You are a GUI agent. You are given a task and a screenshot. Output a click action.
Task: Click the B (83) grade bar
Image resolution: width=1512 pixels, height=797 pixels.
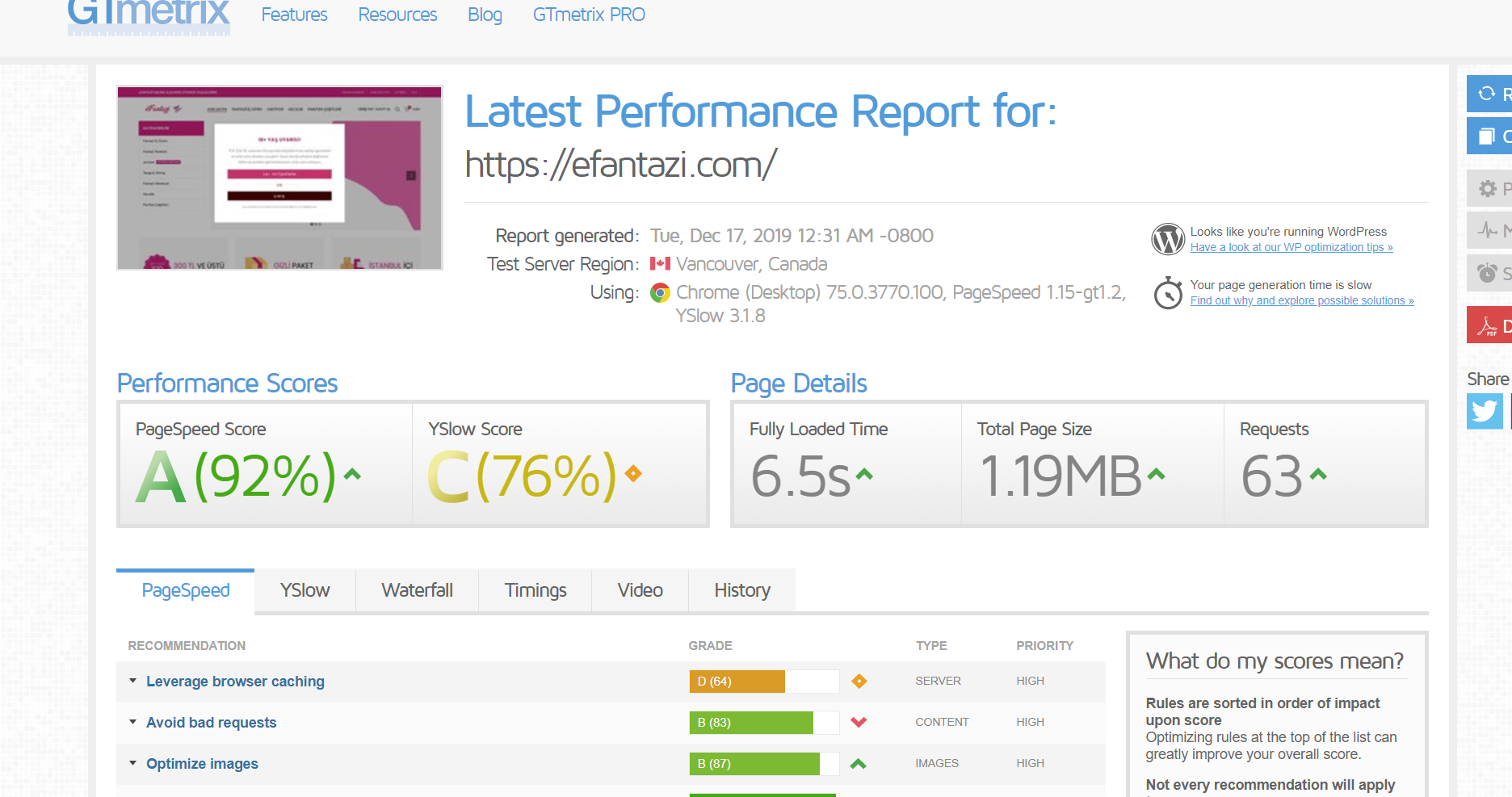[x=764, y=722]
